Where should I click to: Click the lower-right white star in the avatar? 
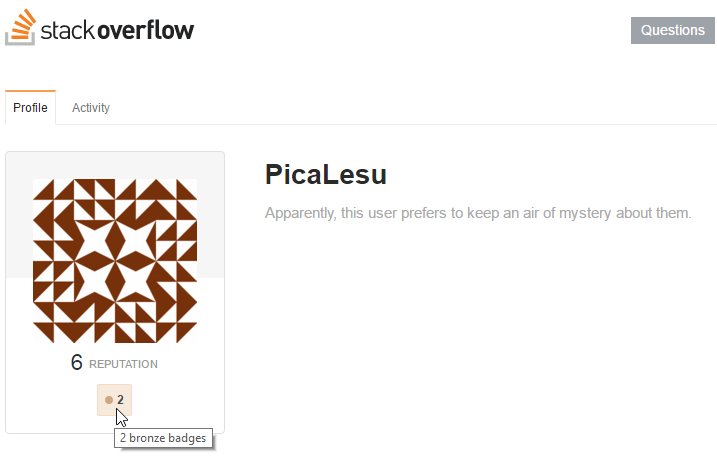click(135, 281)
